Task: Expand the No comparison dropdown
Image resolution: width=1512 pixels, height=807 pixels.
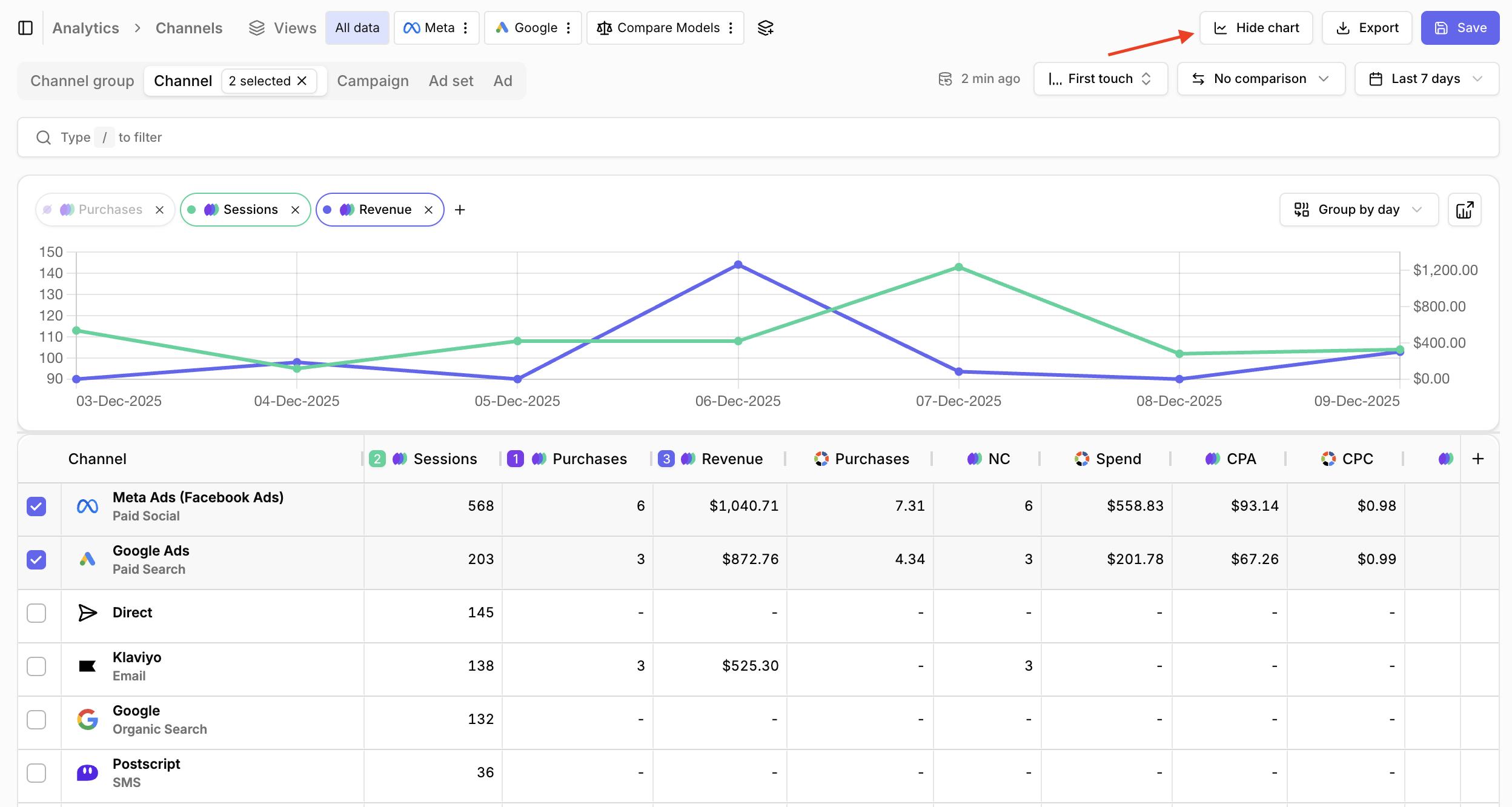Action: (x=1260, y=79)
